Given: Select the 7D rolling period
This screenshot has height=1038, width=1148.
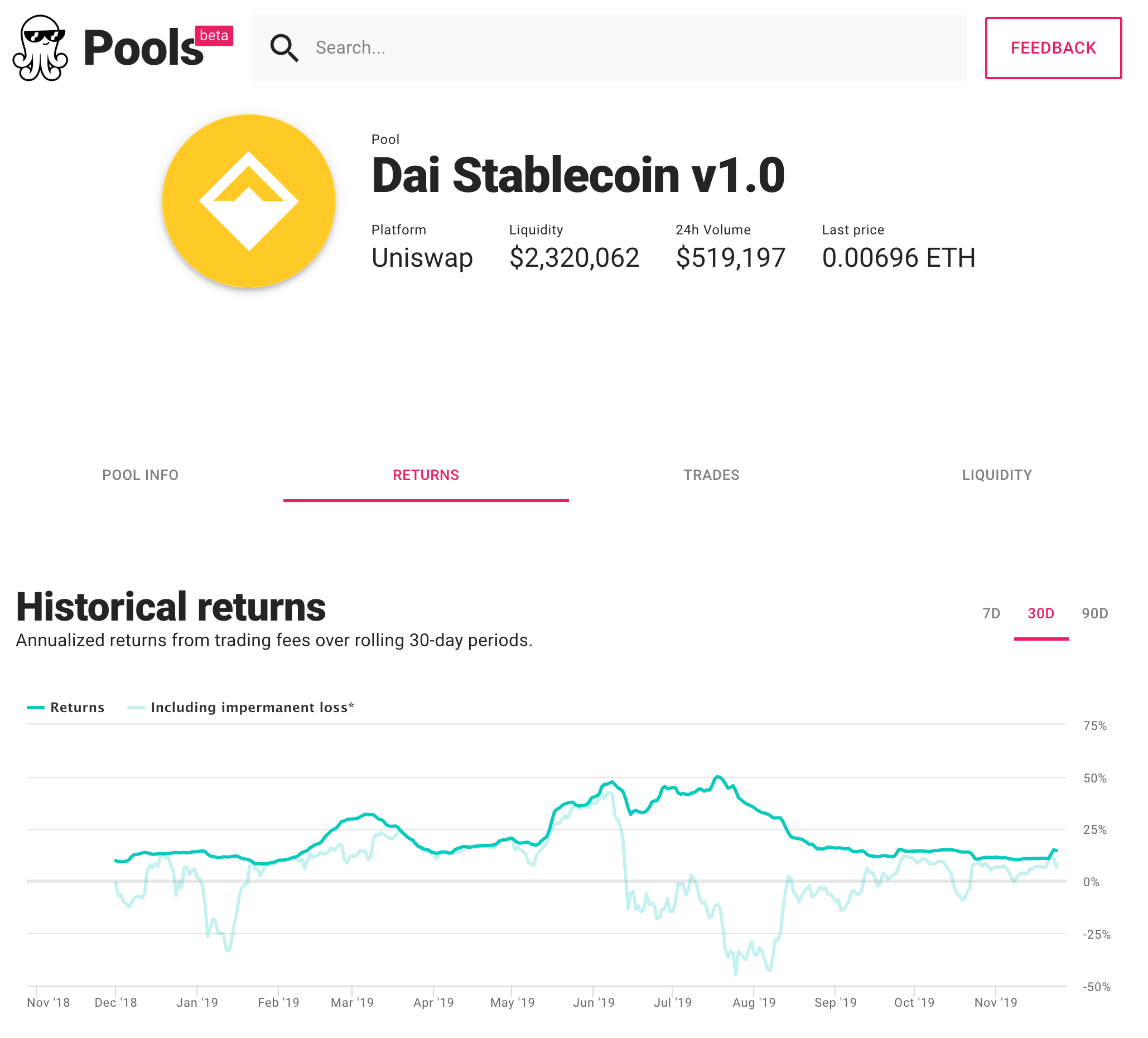Looking at the screenshot, I should [991, 613].
